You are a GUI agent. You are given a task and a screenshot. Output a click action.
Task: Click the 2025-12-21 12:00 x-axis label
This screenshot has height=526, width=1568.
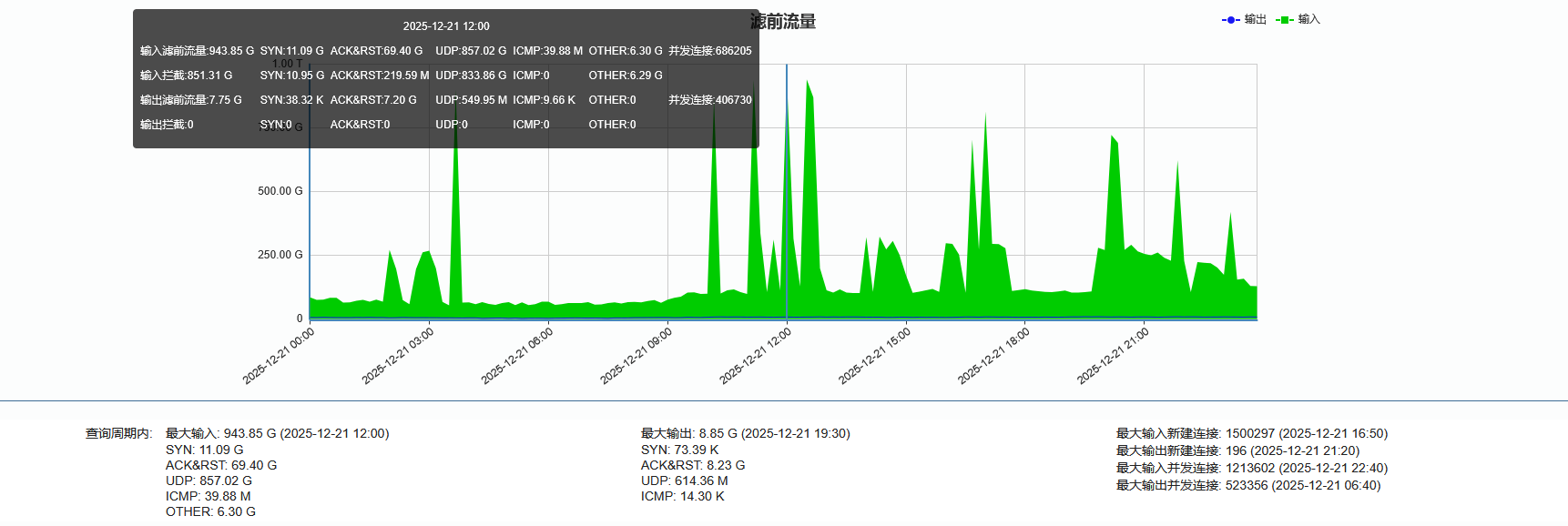[x=756, y=356]
